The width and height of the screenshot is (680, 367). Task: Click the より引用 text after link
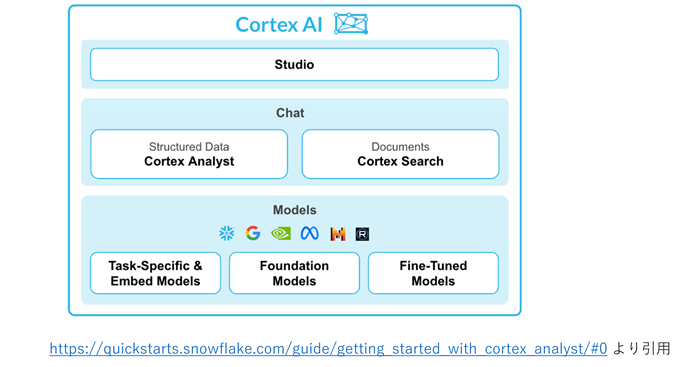click(x=642, y=348)
